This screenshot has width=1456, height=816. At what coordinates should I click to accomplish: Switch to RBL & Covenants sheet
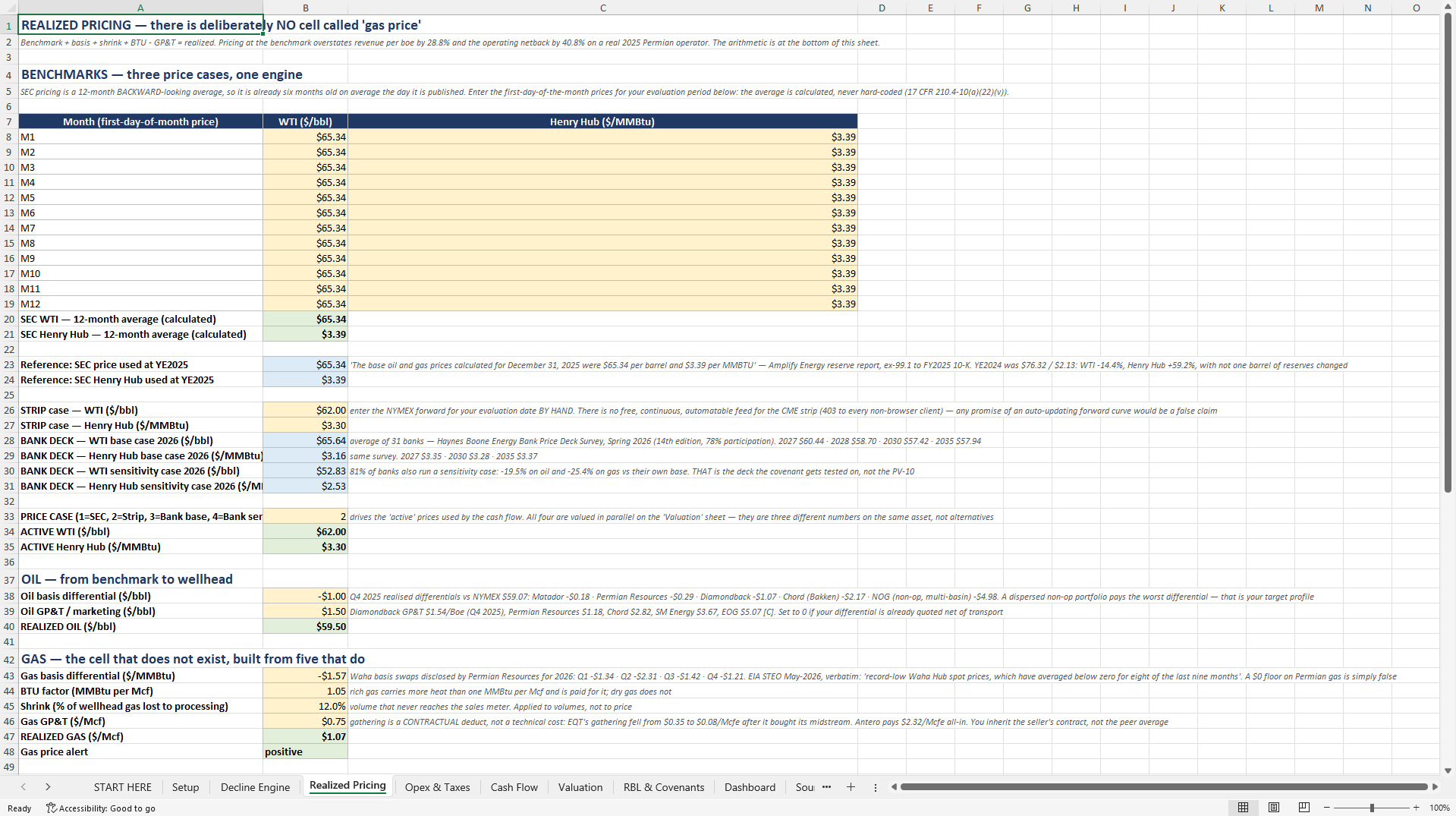(x=664, y=787)
